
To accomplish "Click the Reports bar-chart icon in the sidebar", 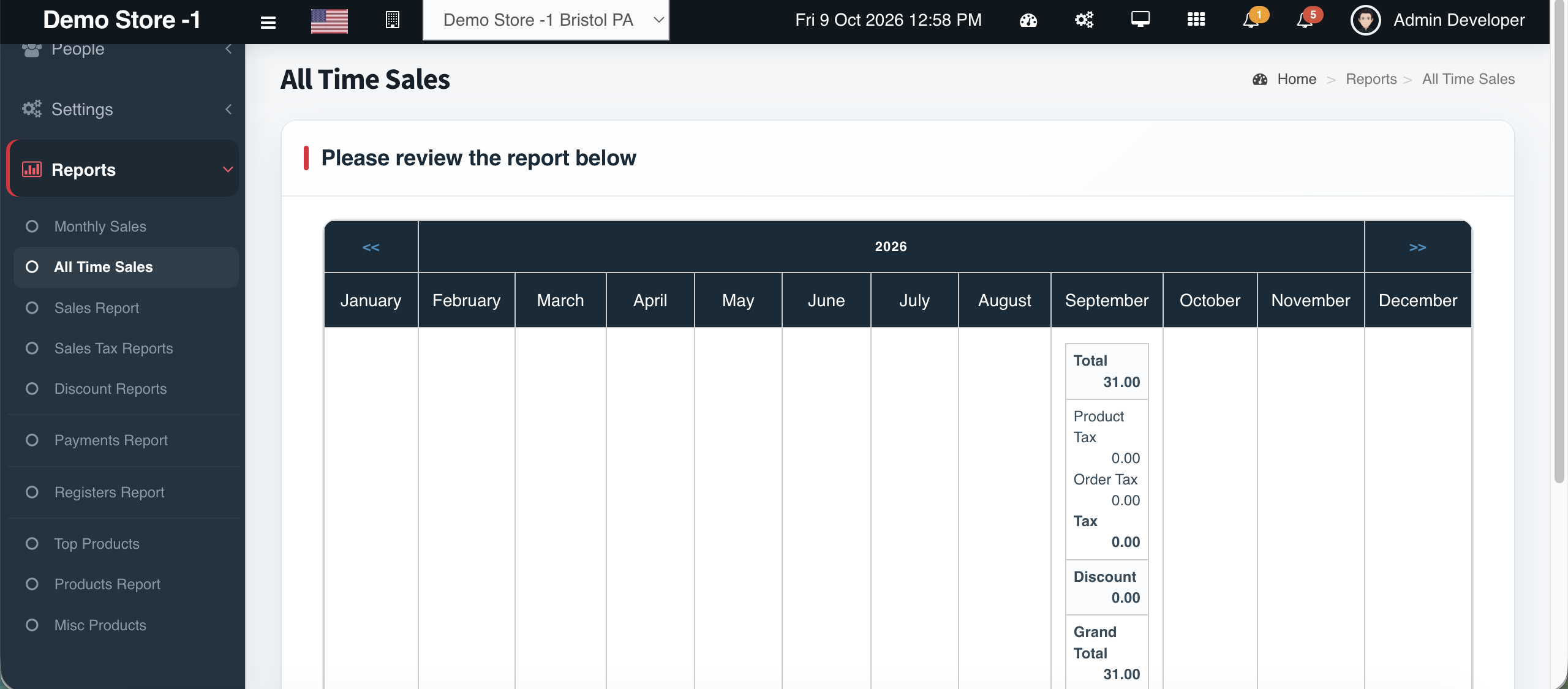I will [x=32, y=169].
